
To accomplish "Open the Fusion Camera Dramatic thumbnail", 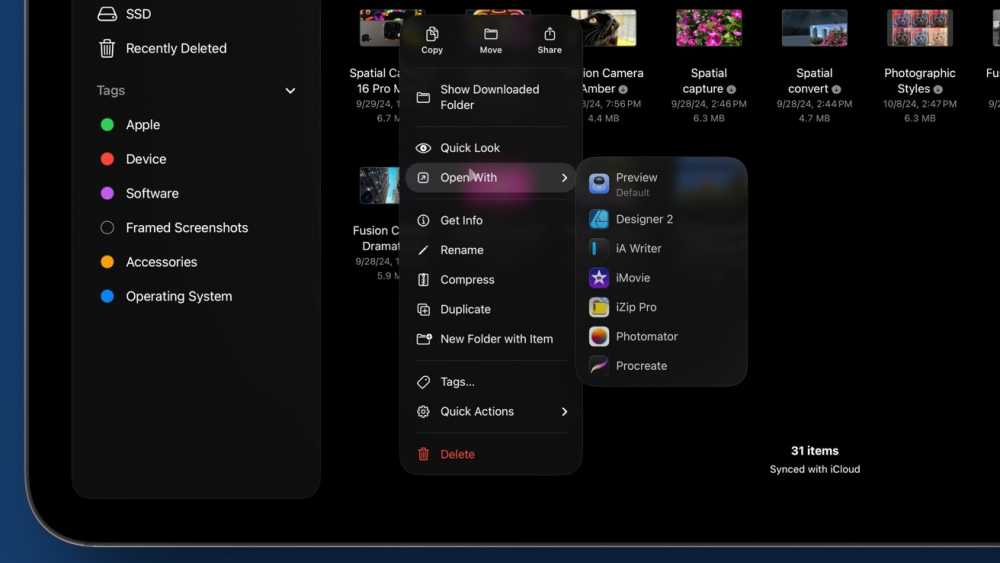I will [380, 186].
